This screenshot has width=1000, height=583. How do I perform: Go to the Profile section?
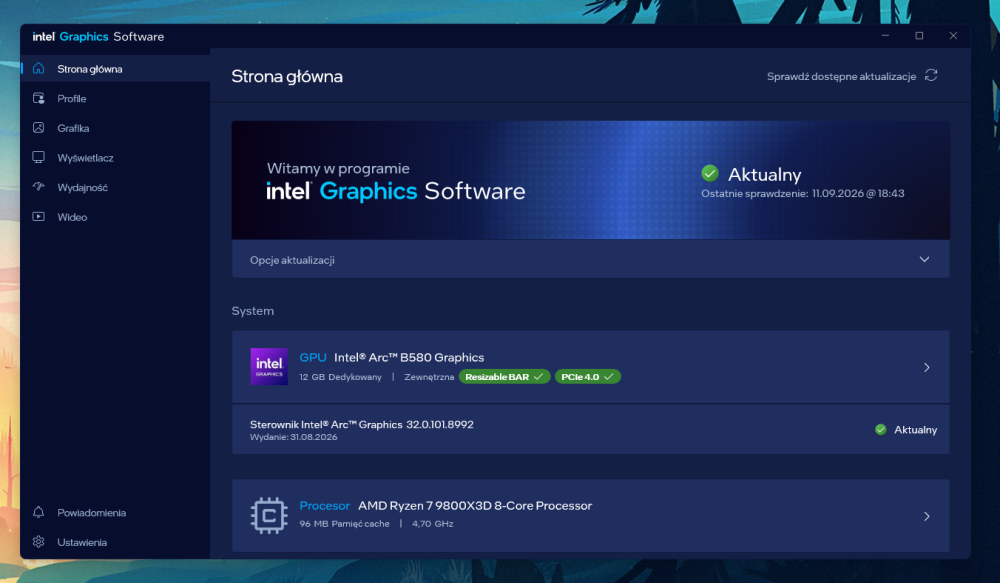pos(115,98)
